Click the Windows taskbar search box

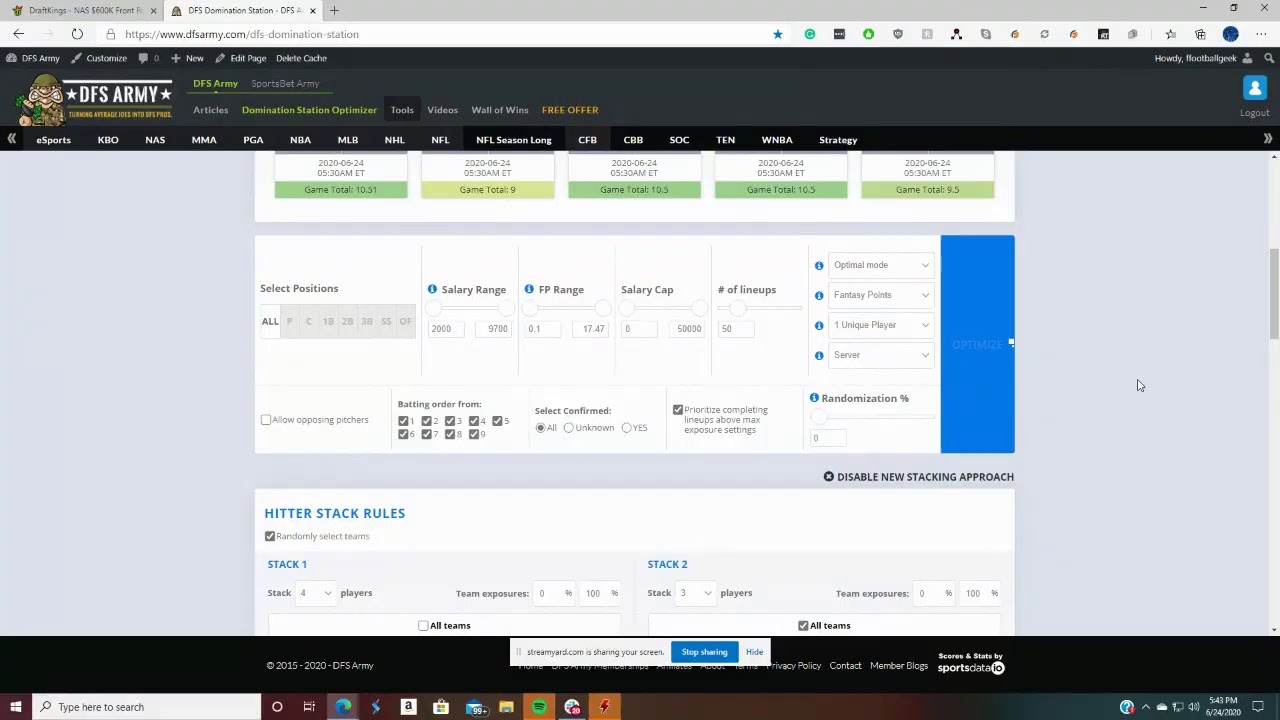pyautogui.click(x=146, y=707)
